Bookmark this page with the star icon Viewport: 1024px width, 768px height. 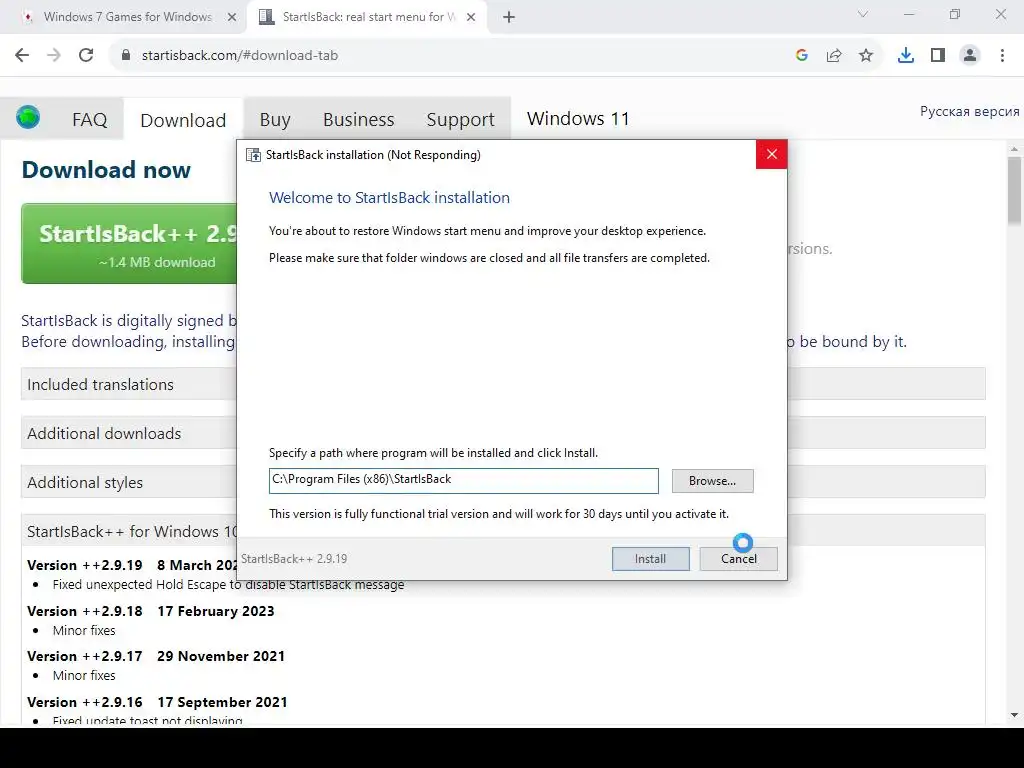866,56
